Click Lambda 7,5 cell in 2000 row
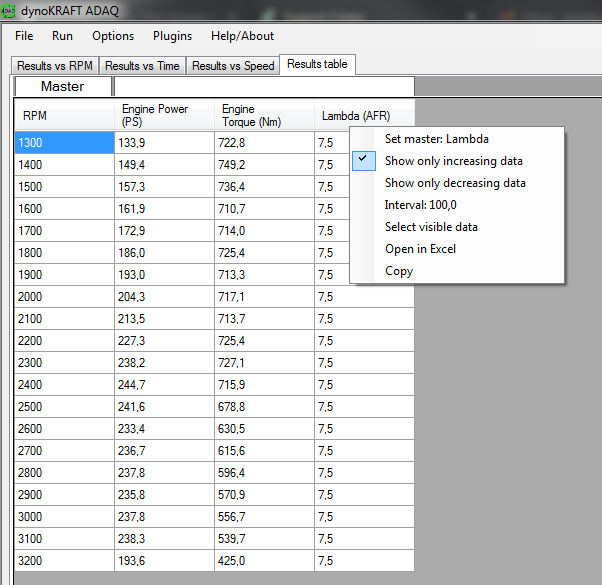Image resolution: width=602 pixels, height=585 pixels. click(x=364, y=297)
